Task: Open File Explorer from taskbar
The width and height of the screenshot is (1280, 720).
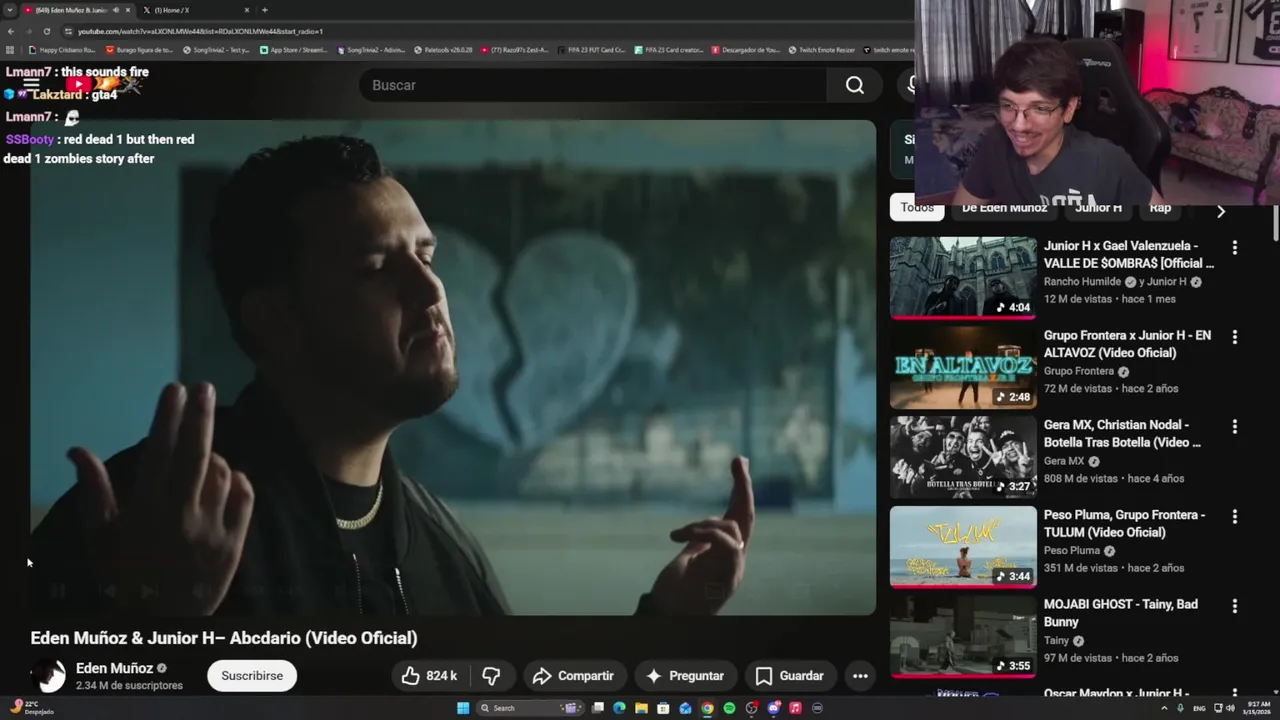Action: click(x=641, y=708)
